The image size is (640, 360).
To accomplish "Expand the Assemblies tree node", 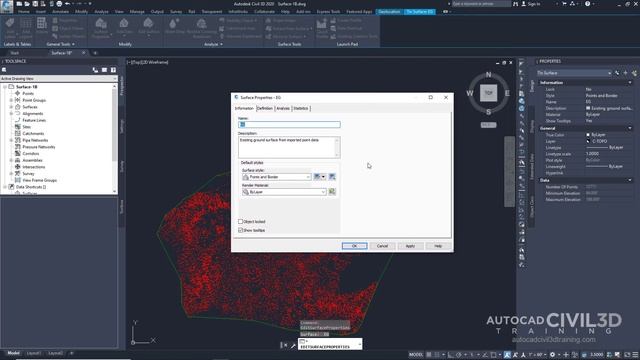I will pos(11,160).
